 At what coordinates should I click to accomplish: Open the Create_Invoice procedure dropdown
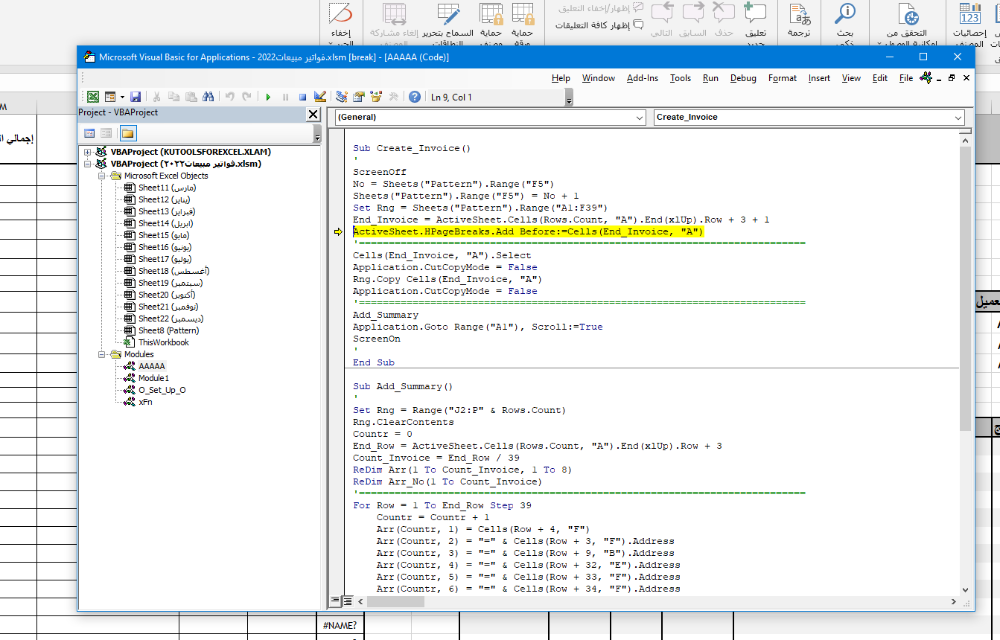click(x=959, y=117)
